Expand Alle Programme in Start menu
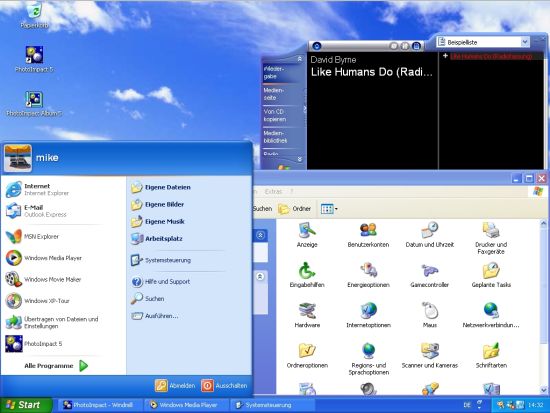Viewport: 550px width, 413px height. pyautogui.click(x=56, y=366)
